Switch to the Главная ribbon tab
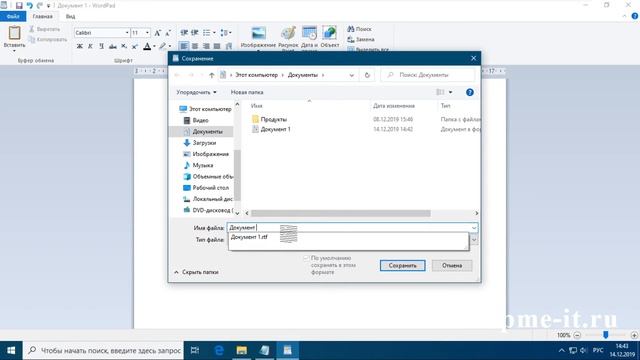The height and width of the screenshot is (360, 640). (42, 16)
